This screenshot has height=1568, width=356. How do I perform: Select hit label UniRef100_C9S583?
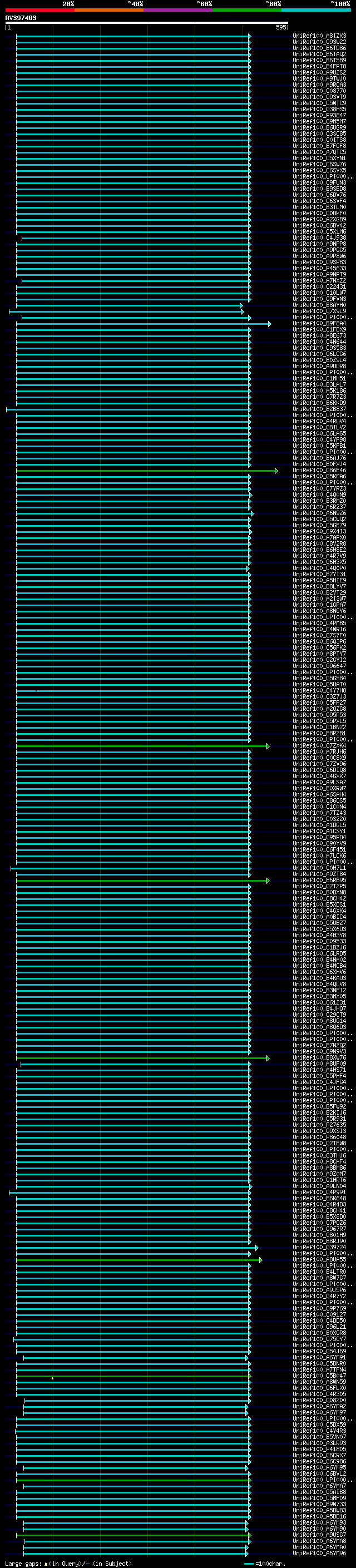pos(319,348)
